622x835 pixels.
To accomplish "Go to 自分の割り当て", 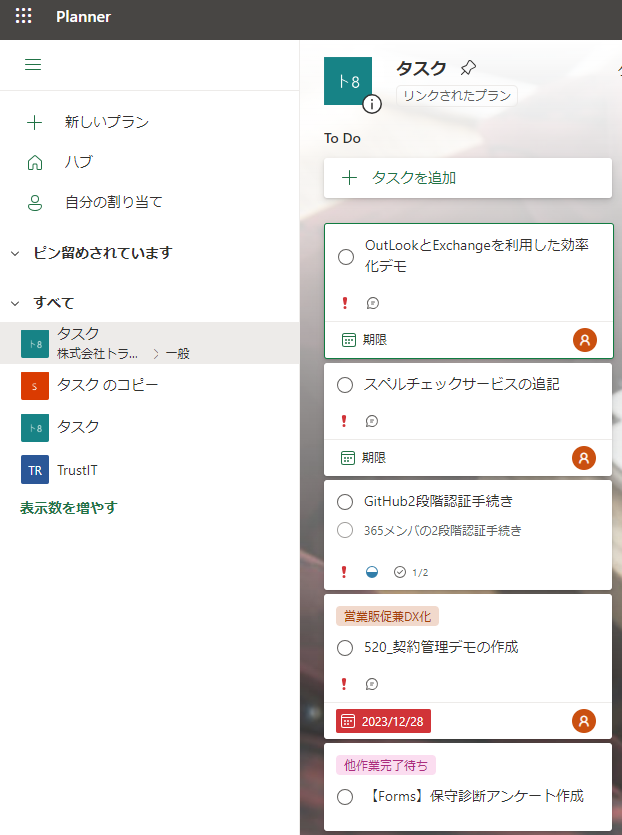I will (113, 202).
